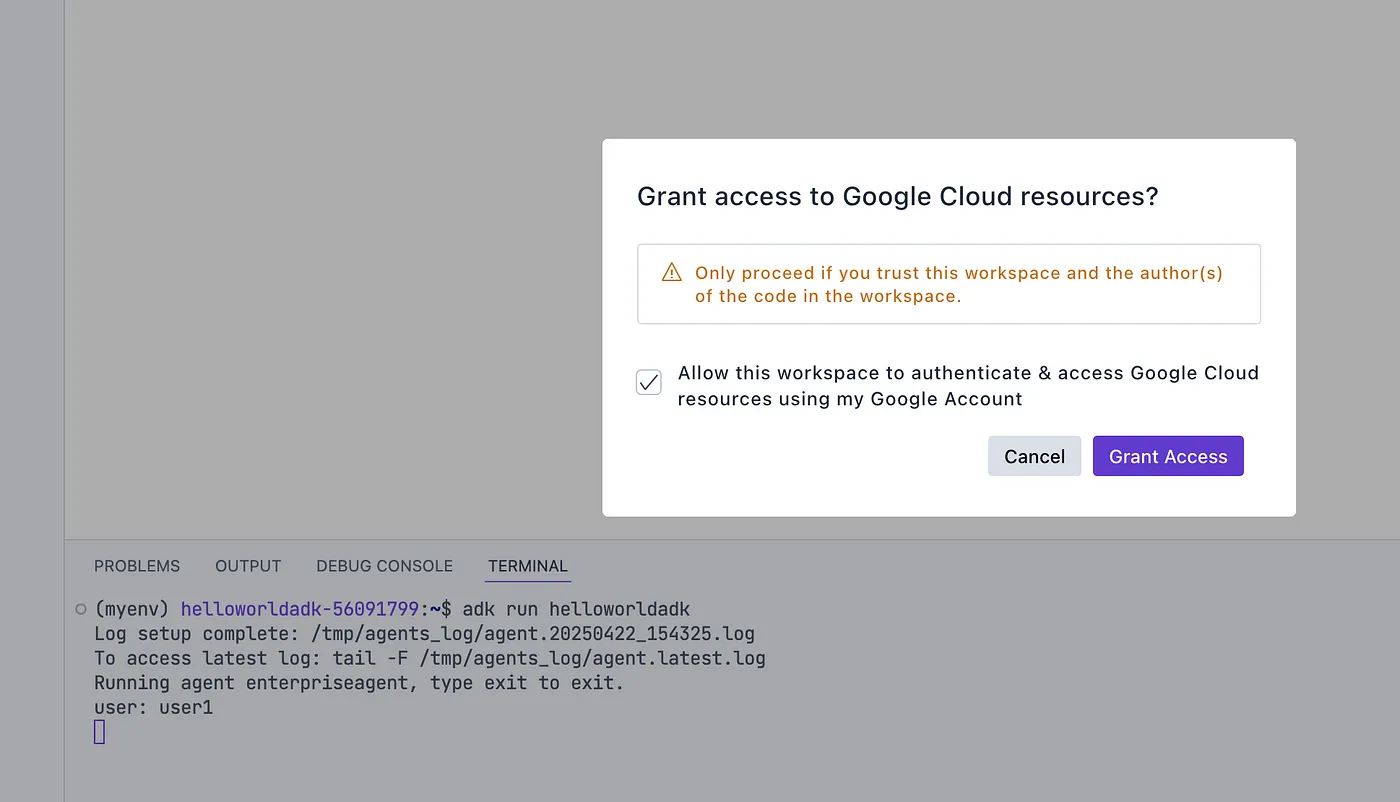Open the OUTPUT panel tab
The height and width of the screenshot is (802, 1400).
pos(247,566)
